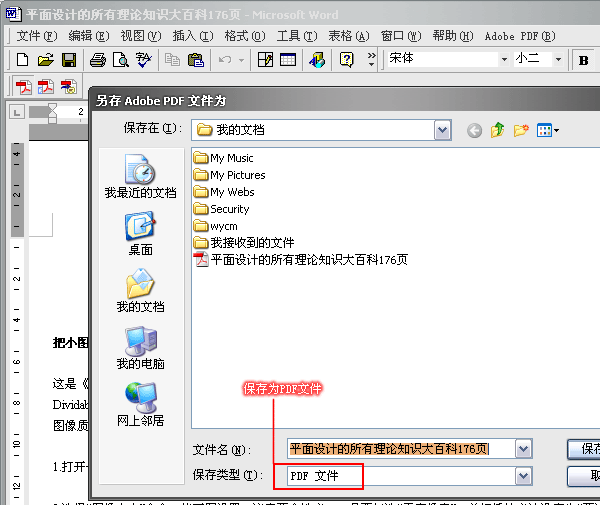Image resolution: width=600 pixels, height=505 pixels.
Task: Open the 工具(T) menu
Action: pyautogui.click(x=297, y=36)
